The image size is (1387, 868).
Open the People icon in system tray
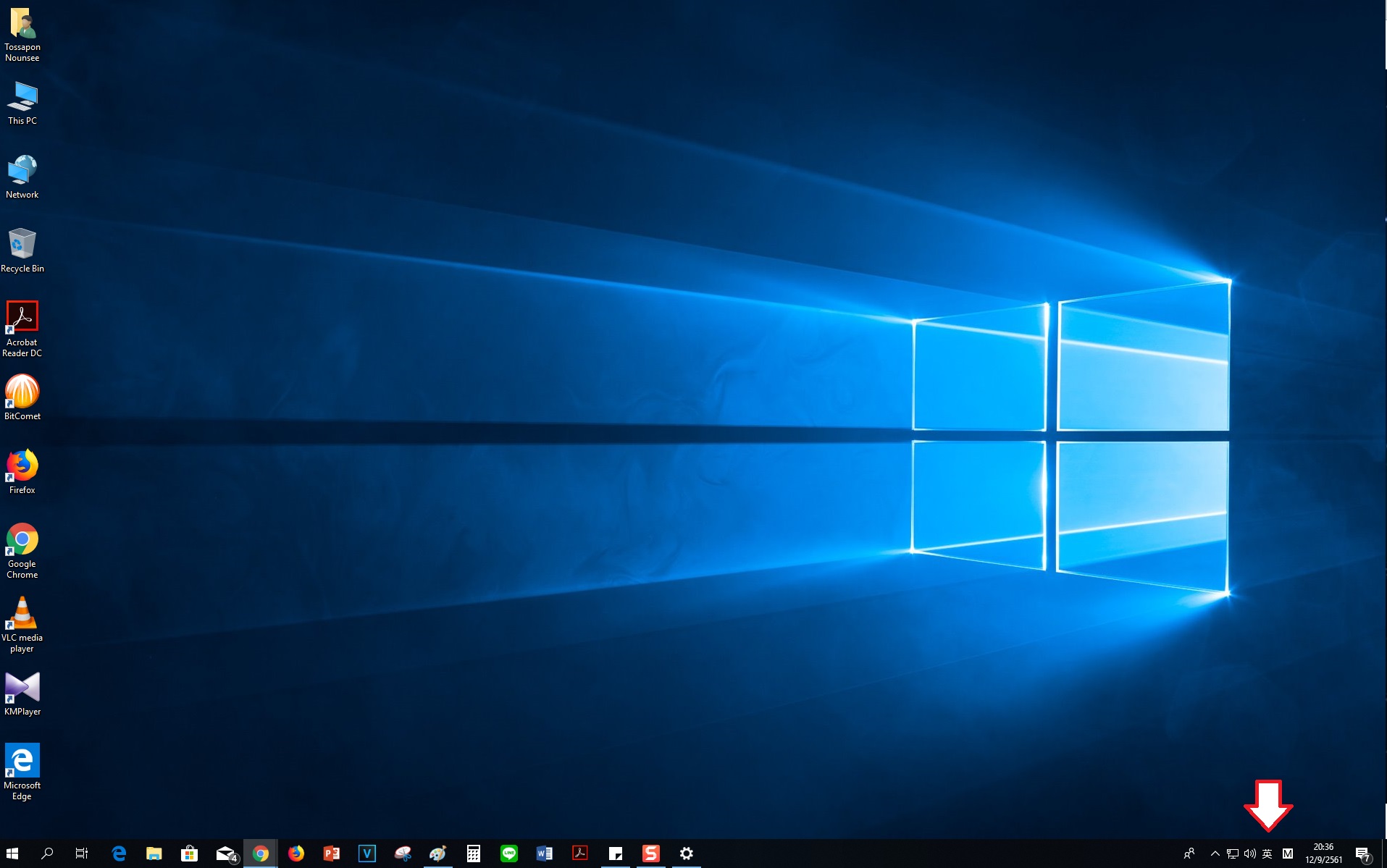pos(1189,854)
